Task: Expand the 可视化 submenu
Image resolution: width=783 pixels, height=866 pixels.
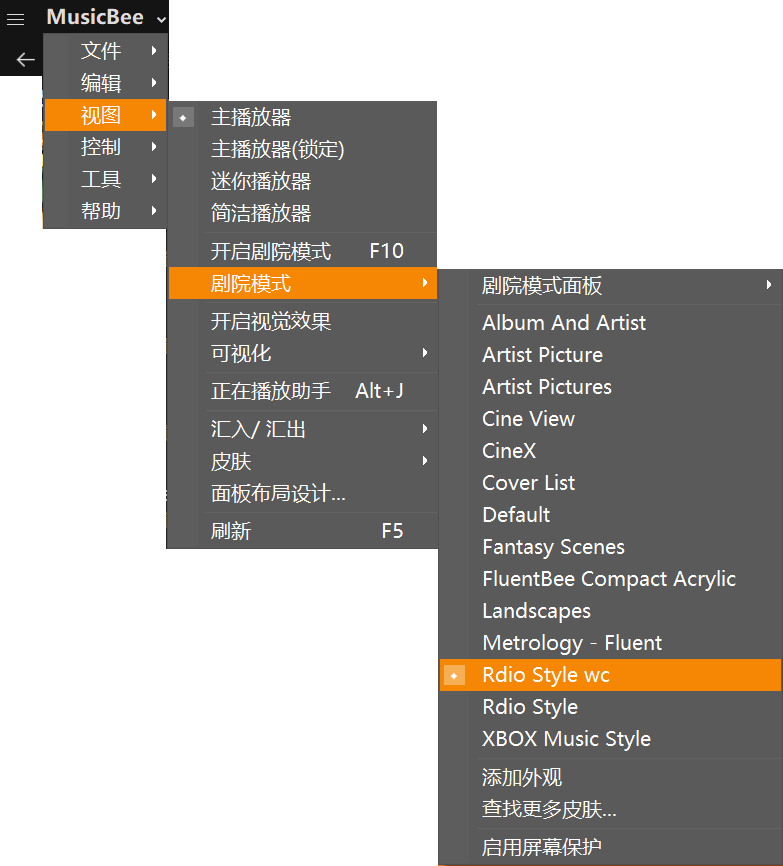Action: 303,353
